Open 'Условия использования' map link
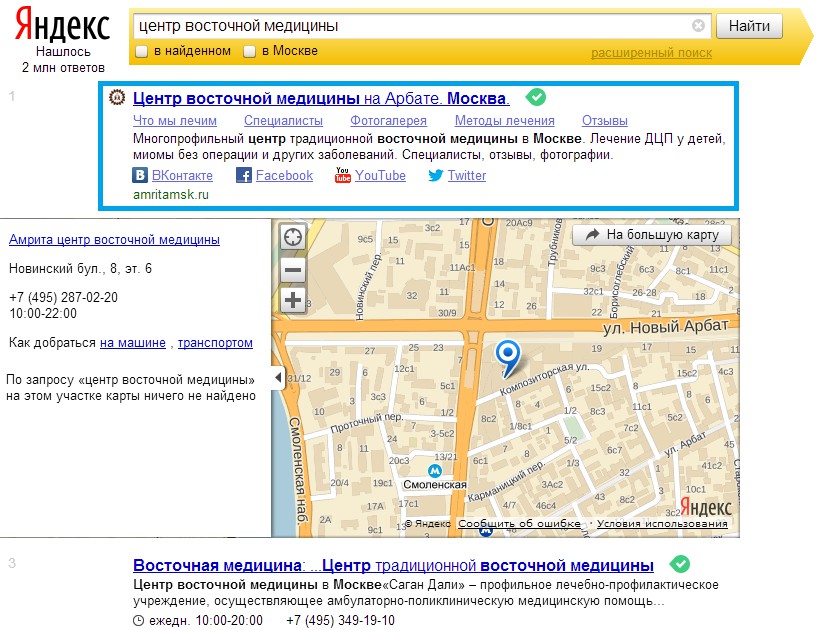The image size is (818, 630). tap(662, 523)
